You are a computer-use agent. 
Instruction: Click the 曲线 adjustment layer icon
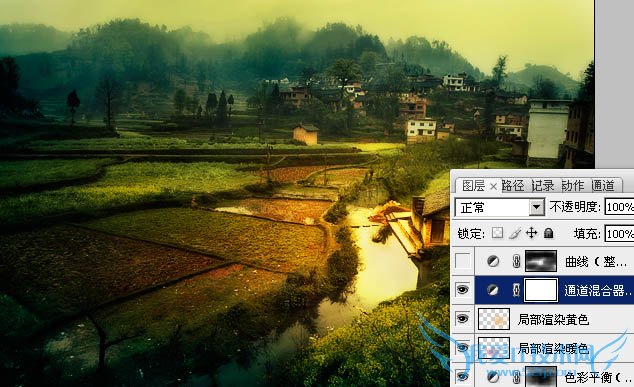click(x=492, y=261)
